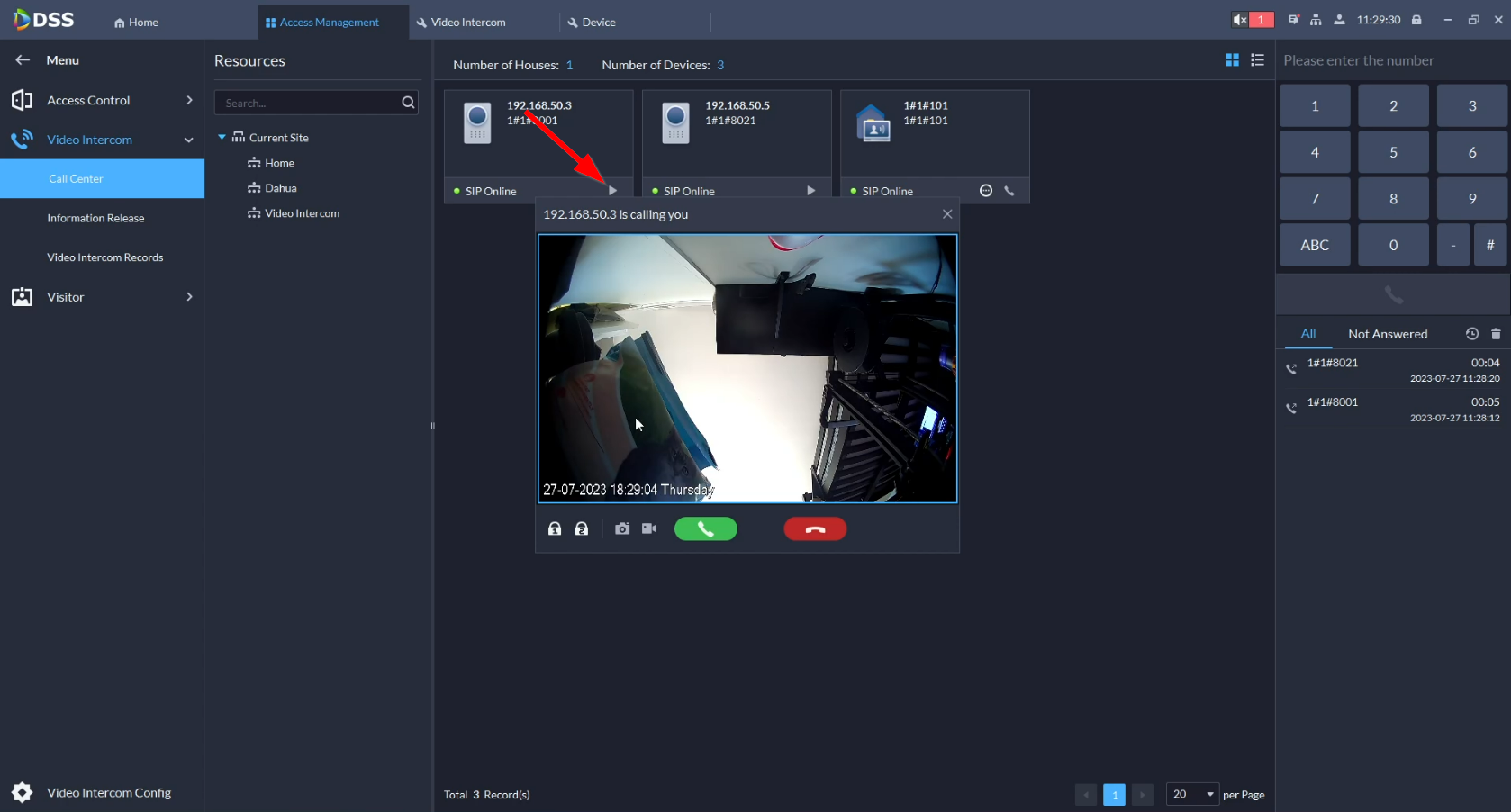The width and height of the screenshot is (1511, 812).
Task: Reject the call with red hang-up button
Action: pyautogui.click(x=815, y=529)
